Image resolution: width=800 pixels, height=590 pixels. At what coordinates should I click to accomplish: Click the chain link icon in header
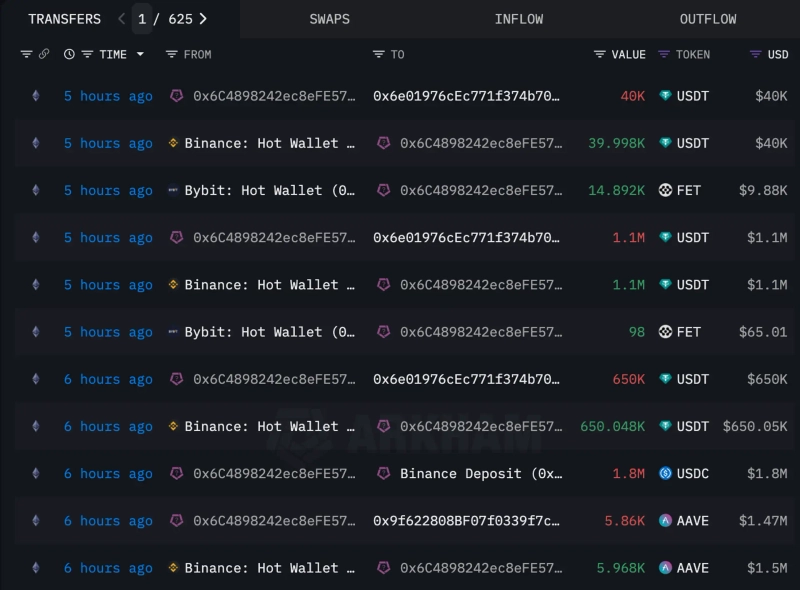(44, 54)
